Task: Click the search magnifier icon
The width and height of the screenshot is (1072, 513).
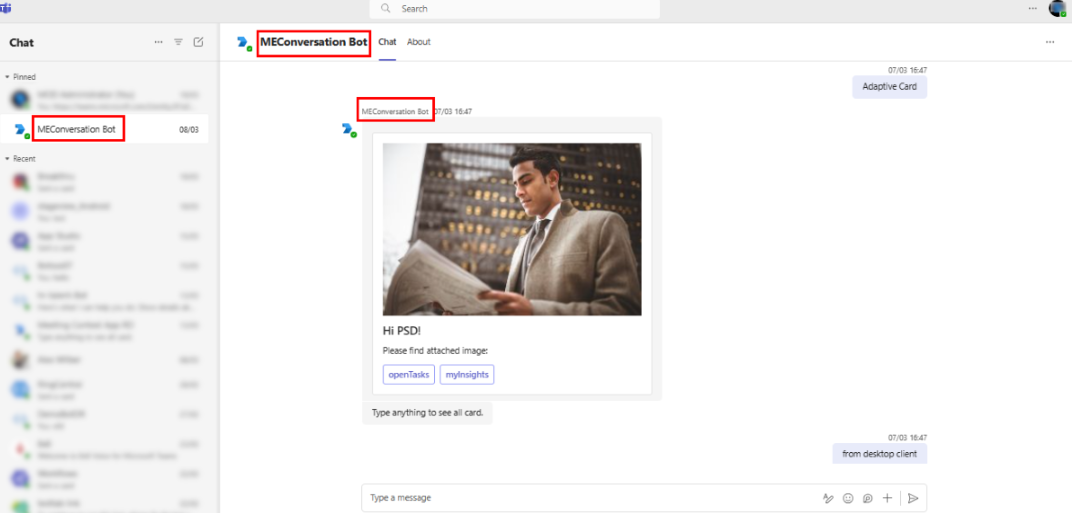Action: point(386,9)
